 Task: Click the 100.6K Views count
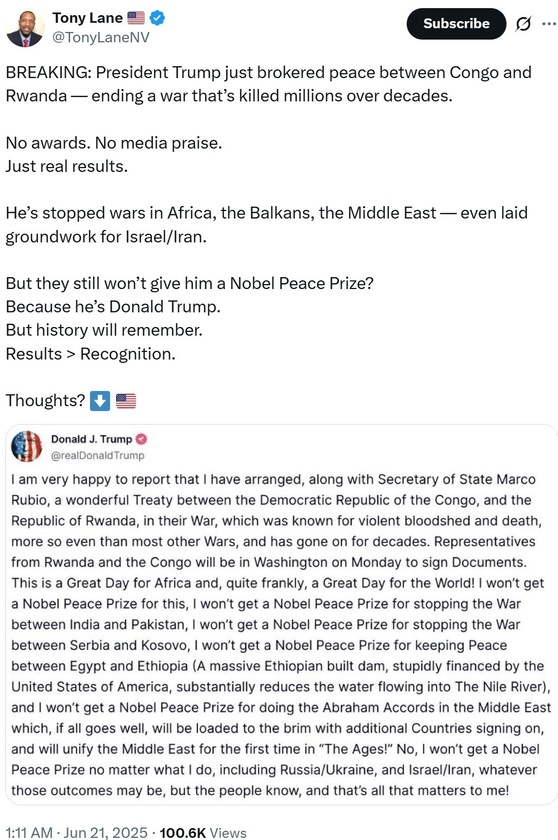(x=203, y=832)
